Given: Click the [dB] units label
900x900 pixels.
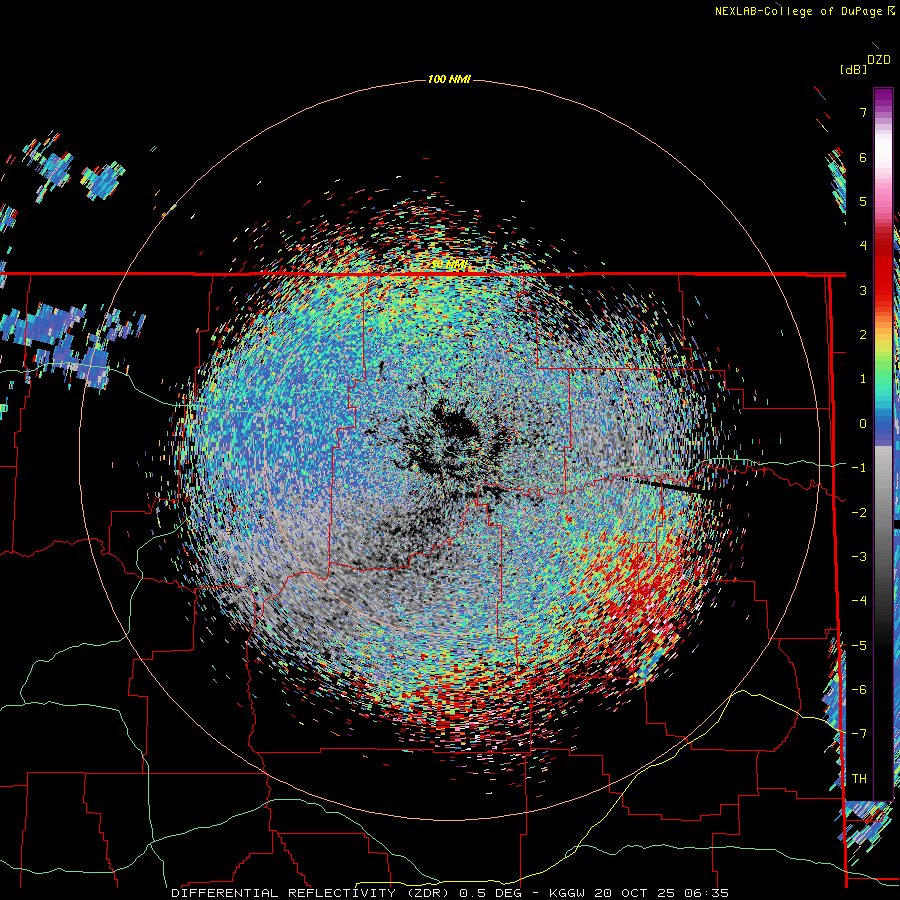Looking at the screenshot, I should [853, 69].
